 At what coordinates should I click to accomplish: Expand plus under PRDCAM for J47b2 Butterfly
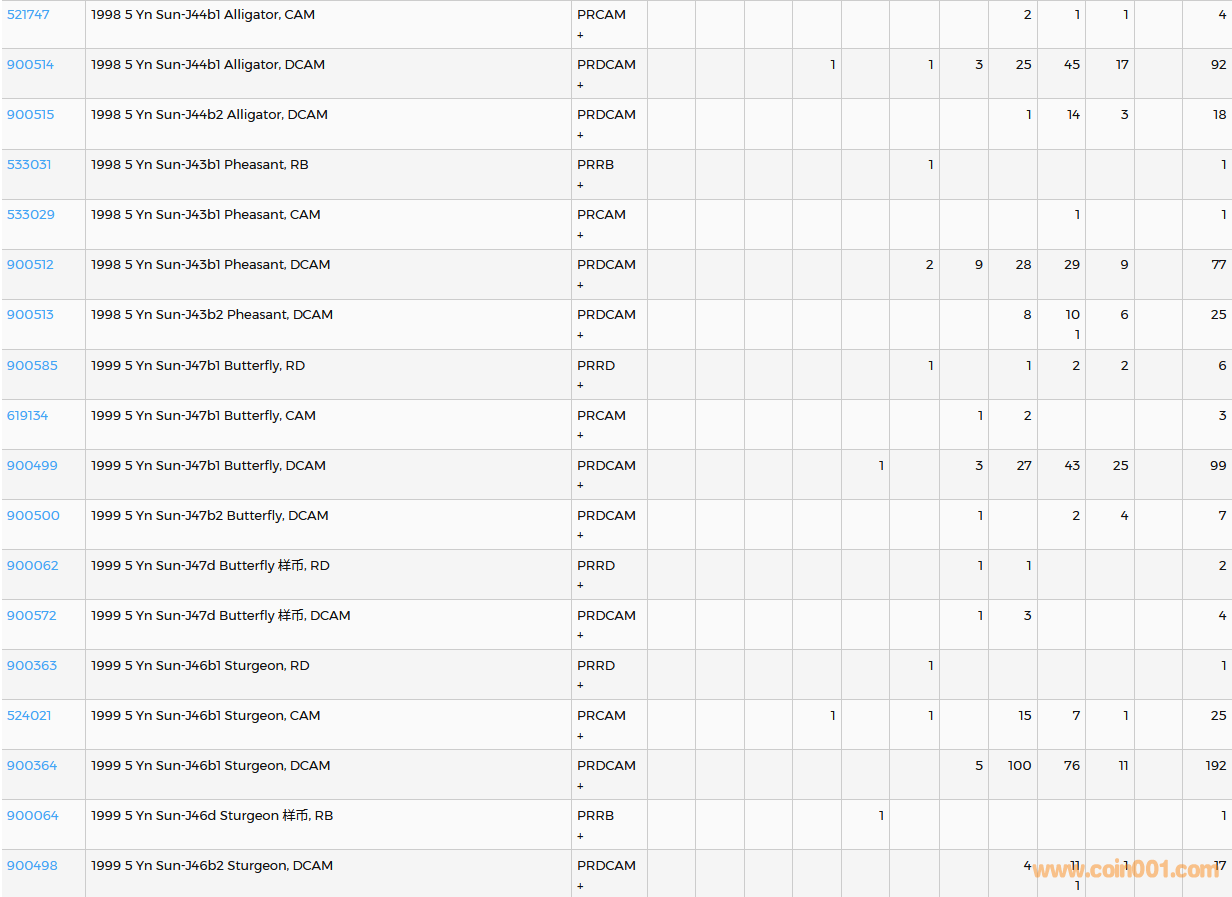pos(580,536)
